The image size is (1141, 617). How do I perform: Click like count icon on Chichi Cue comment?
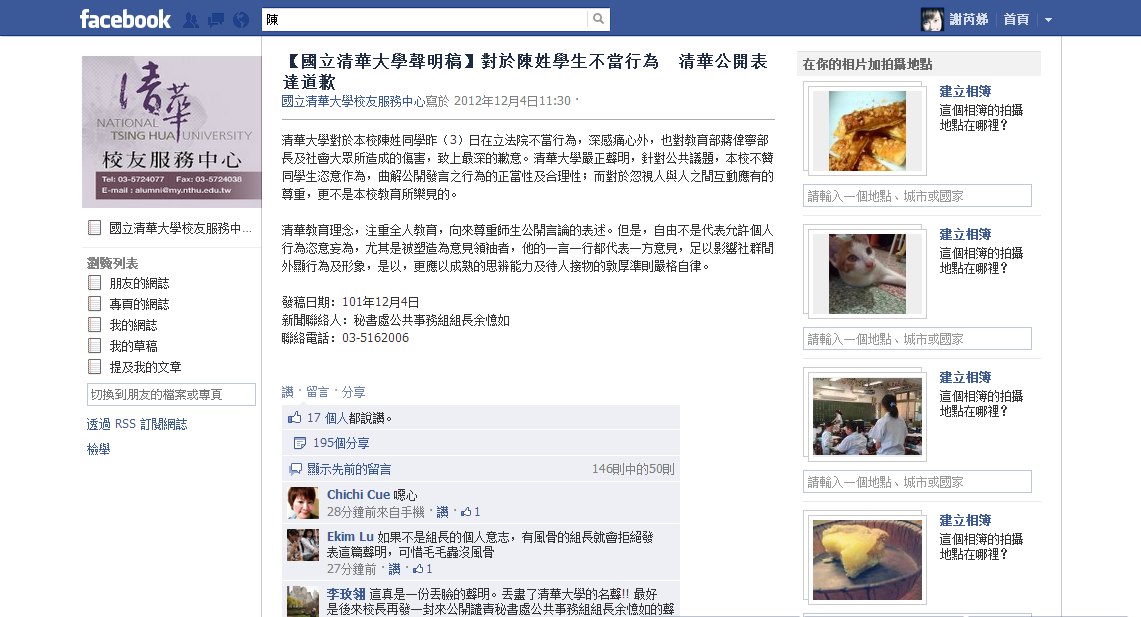466,512
